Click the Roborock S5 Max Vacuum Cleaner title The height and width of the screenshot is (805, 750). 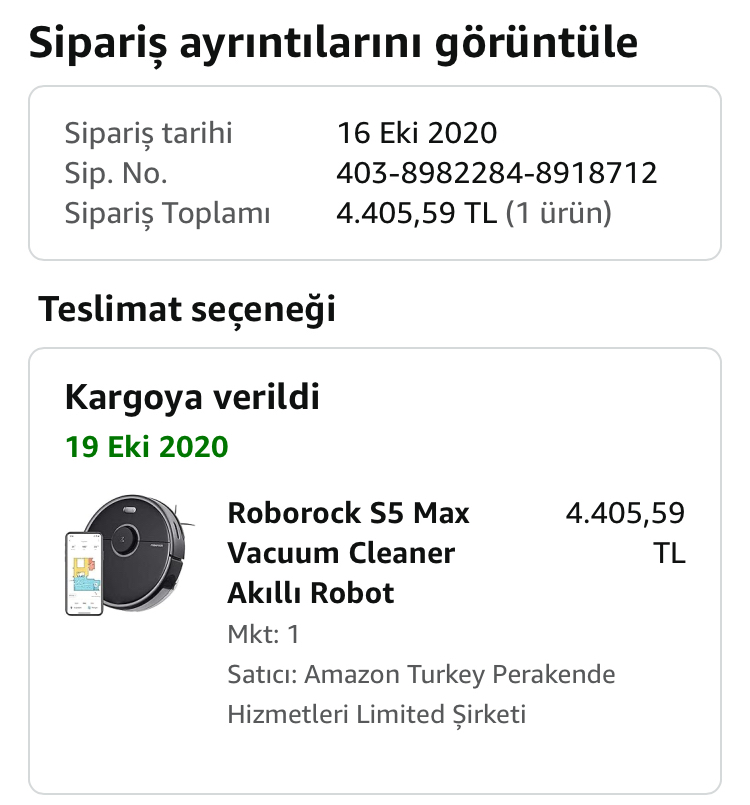point(348,553)
